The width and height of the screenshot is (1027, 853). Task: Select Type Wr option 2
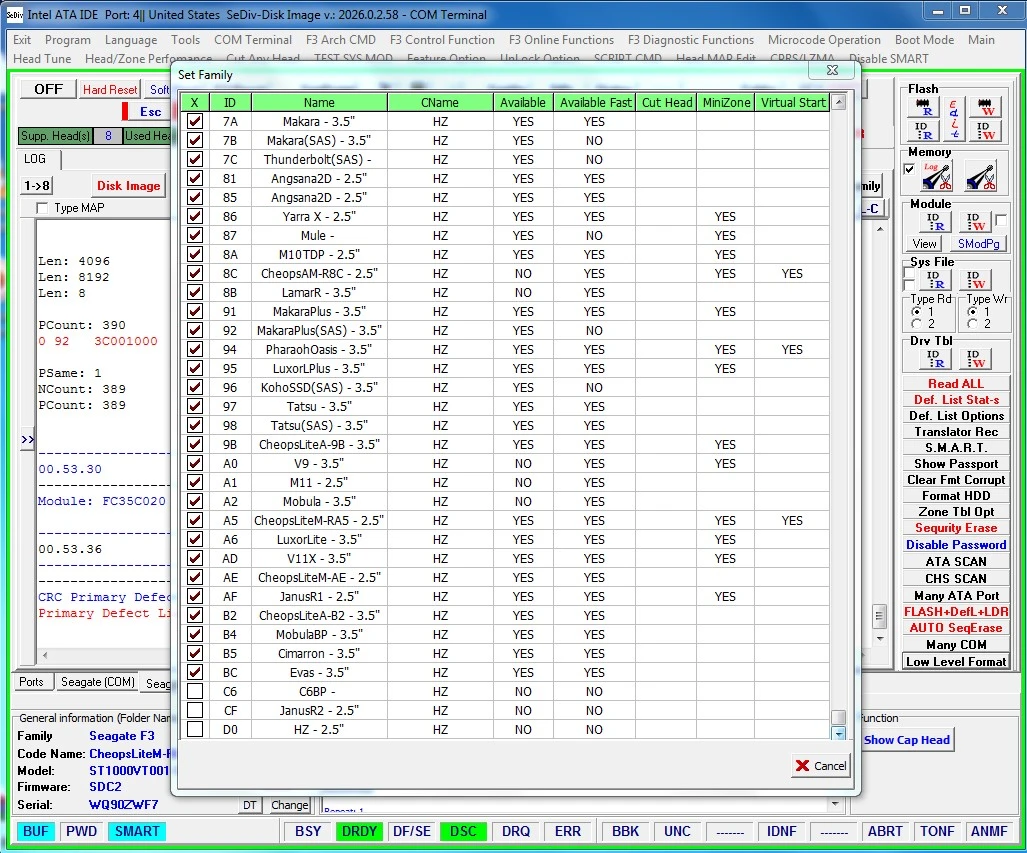[x=973, y=324]
